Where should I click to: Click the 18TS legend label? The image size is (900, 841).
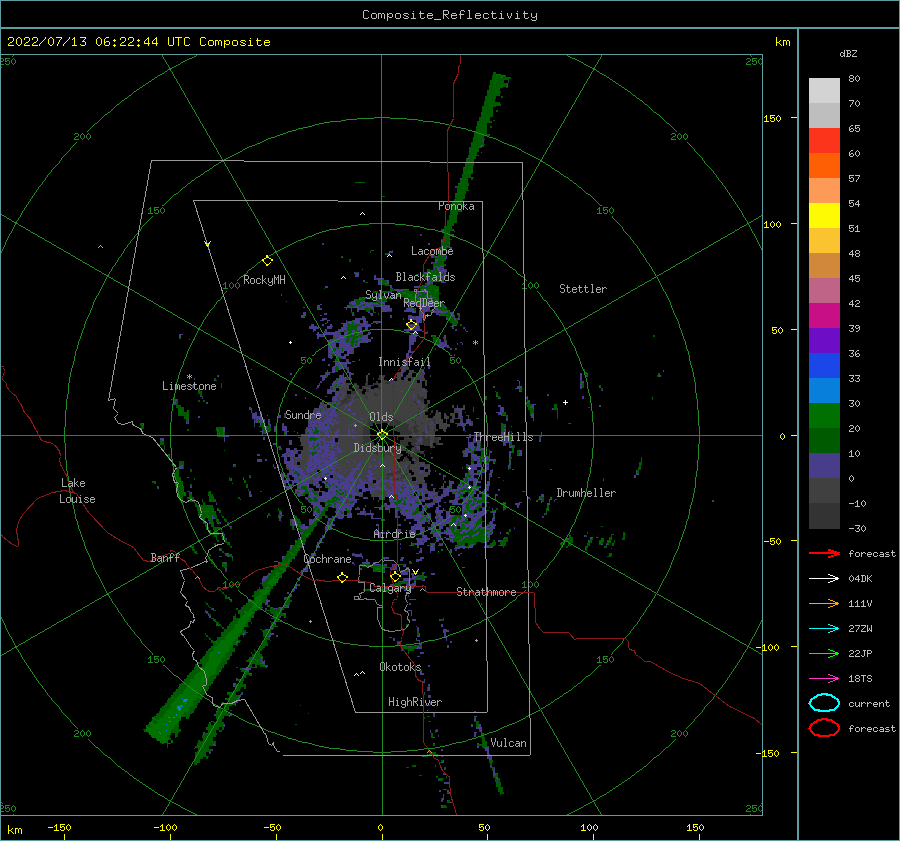coord(860,679)
